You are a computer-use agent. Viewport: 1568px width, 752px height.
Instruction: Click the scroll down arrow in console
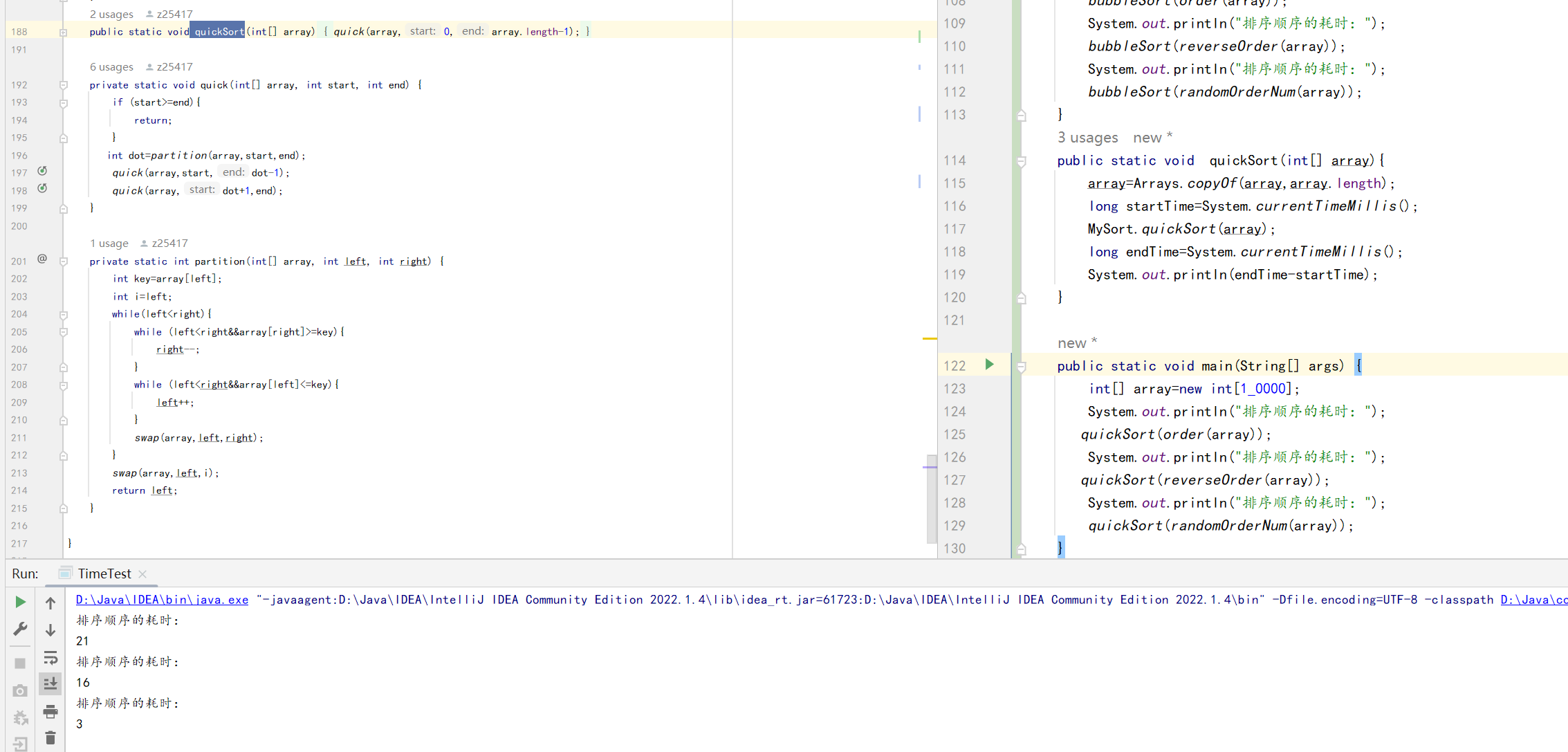click(x=50, y=630)
